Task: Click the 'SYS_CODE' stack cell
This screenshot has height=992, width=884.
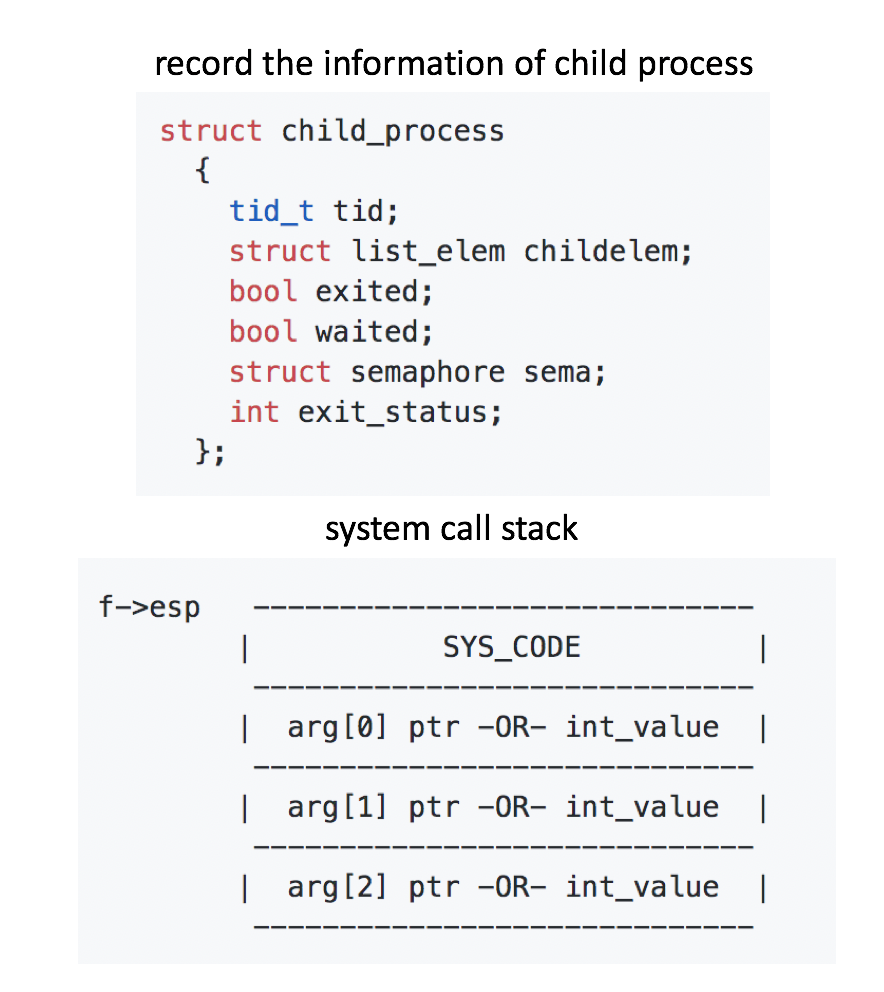Action: pos(511,647)
